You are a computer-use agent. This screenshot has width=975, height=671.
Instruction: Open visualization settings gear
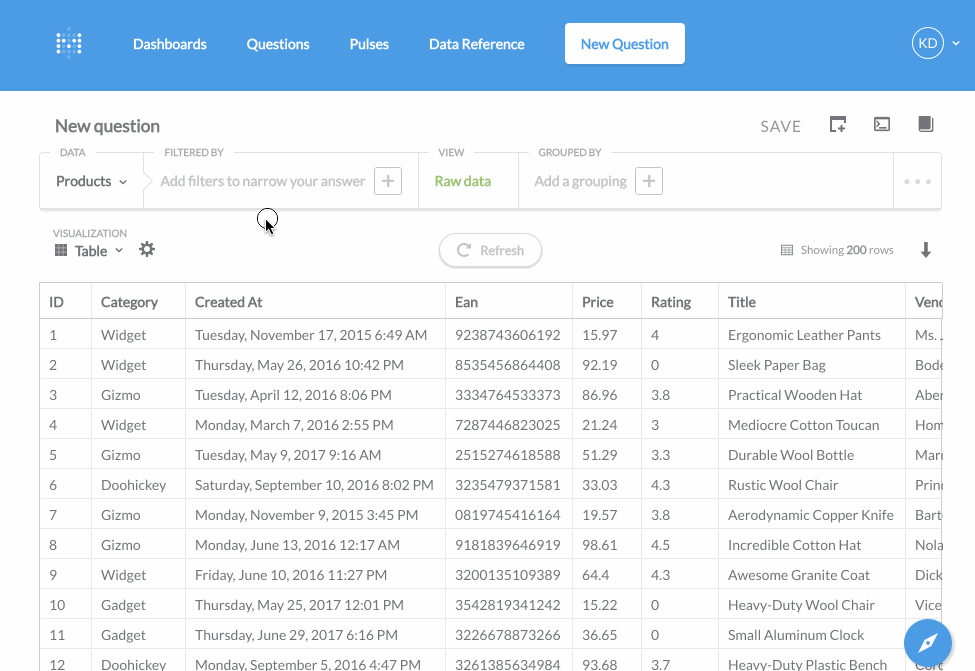click(x=147, y=249)
